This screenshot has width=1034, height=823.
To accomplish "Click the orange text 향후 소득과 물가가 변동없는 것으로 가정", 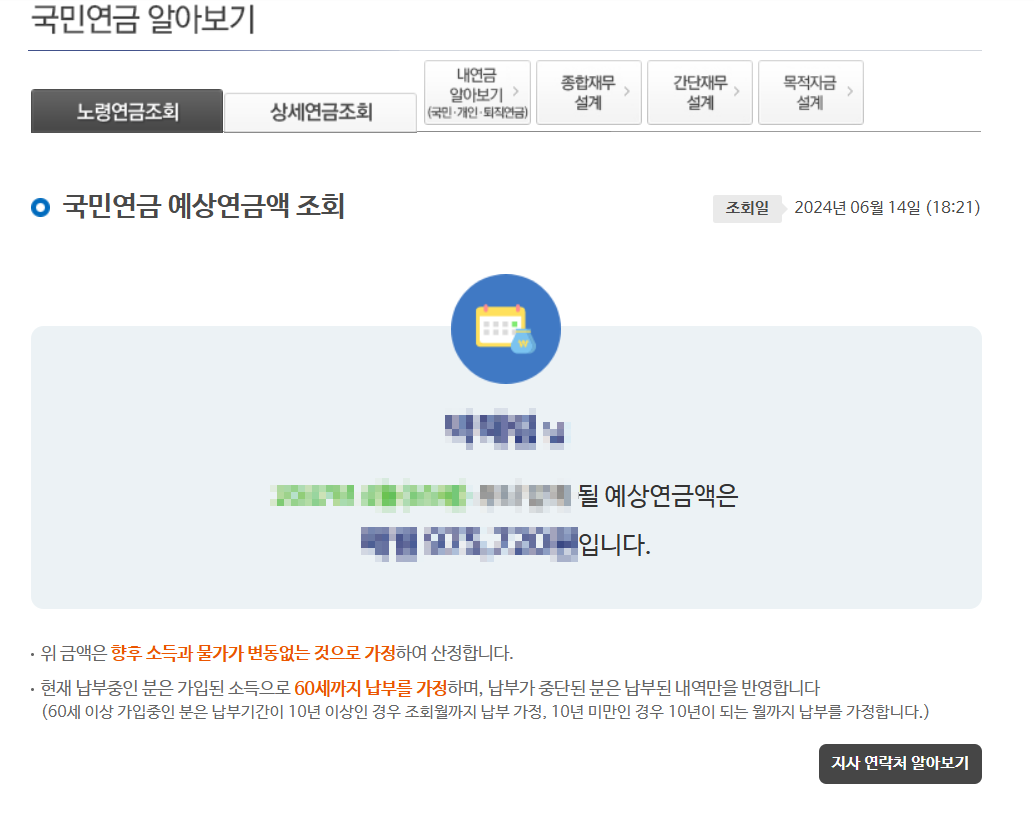I will pyautogui.click(x=253, y=653).
